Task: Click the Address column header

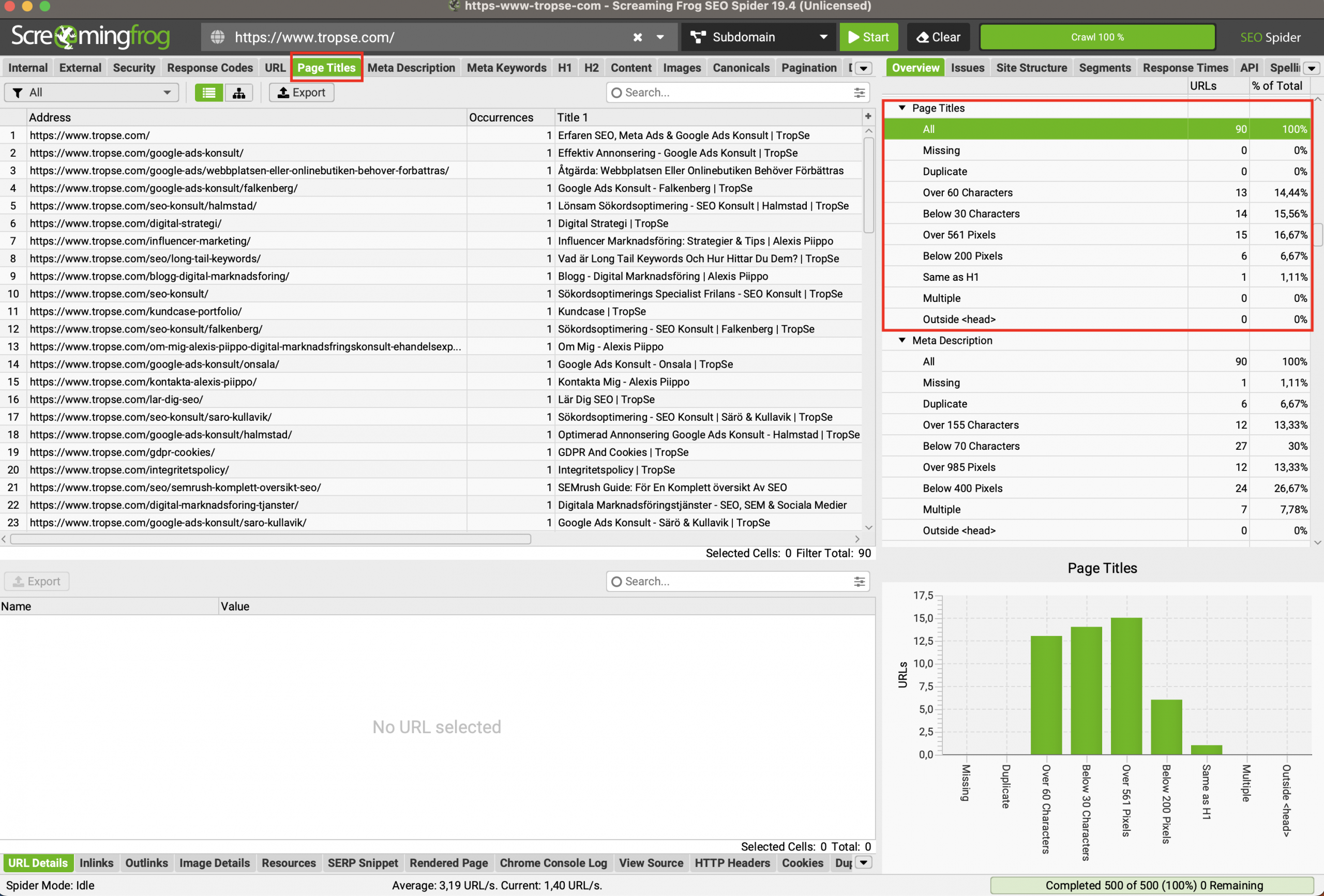Action: pyautogui.click(x=247, y=117)
